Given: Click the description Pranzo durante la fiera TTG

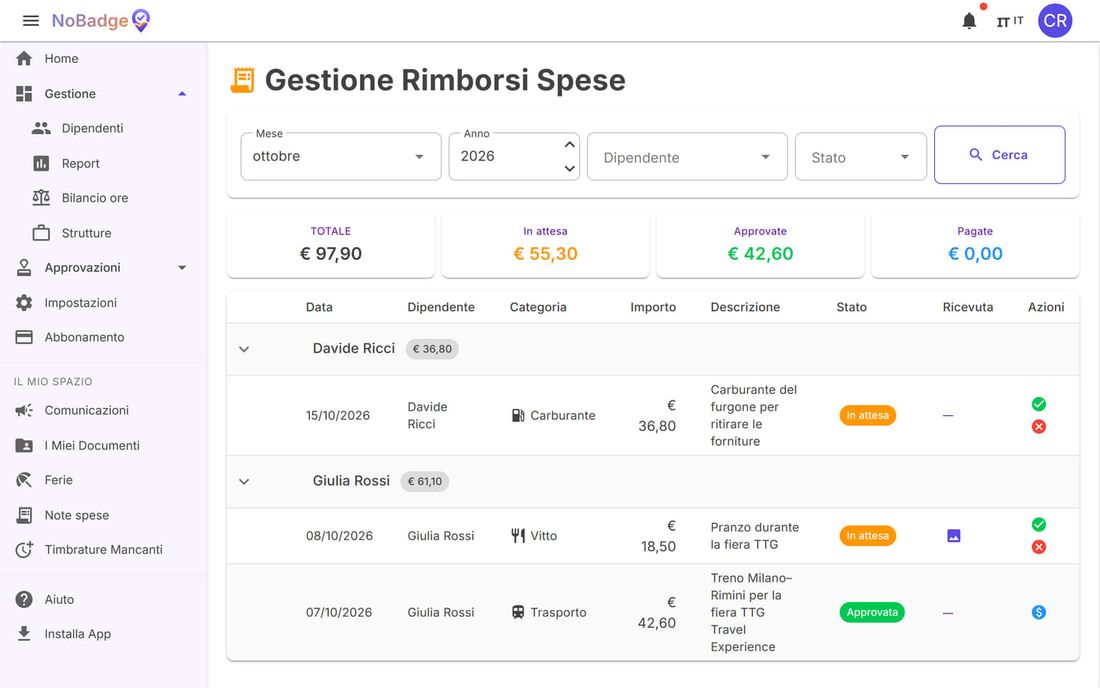Looking at the screenshot, I should 755,536.
